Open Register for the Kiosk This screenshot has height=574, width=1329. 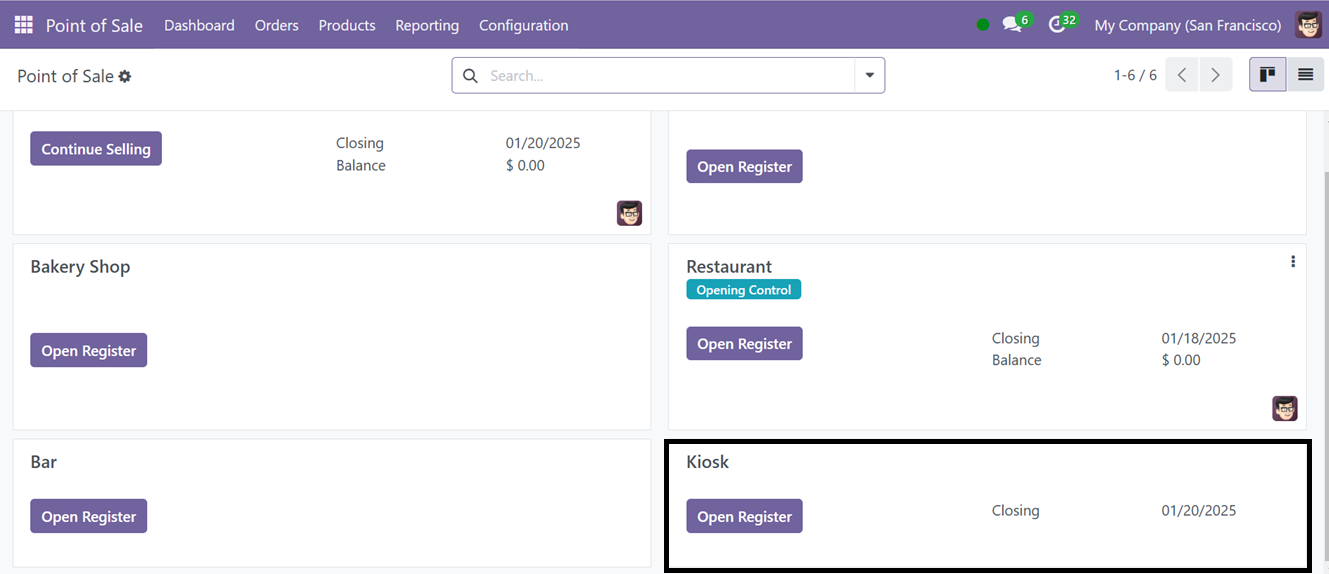[744, 516]
